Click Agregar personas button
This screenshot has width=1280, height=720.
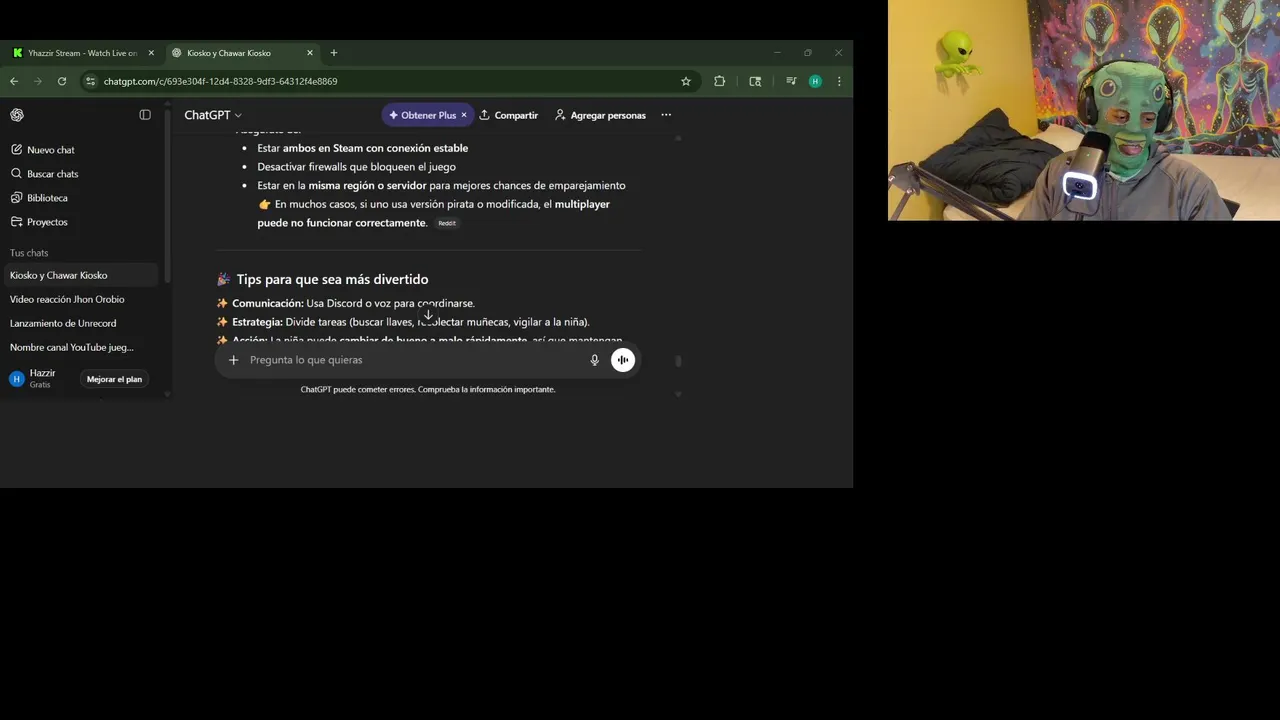point(600,115)
